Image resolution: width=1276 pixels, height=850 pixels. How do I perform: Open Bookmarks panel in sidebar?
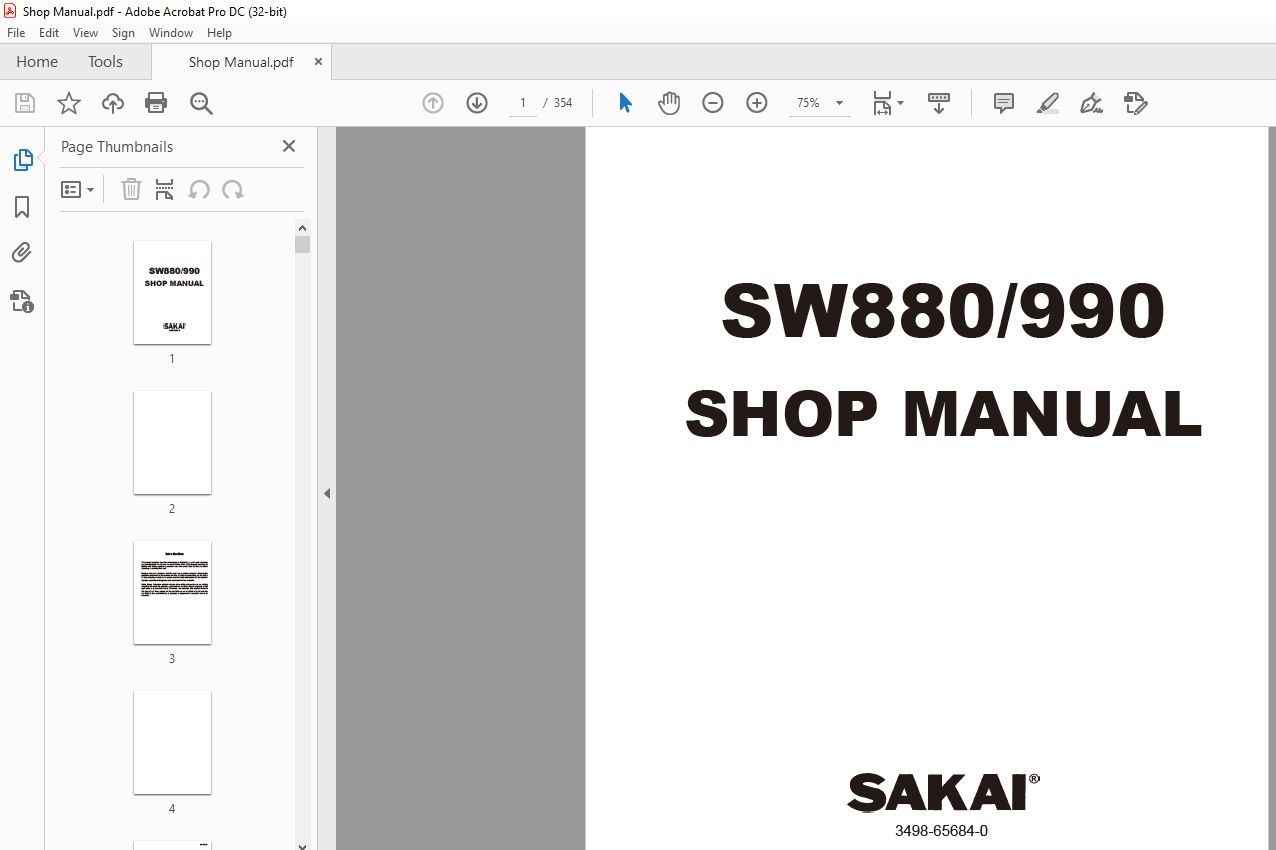point(22,207)
